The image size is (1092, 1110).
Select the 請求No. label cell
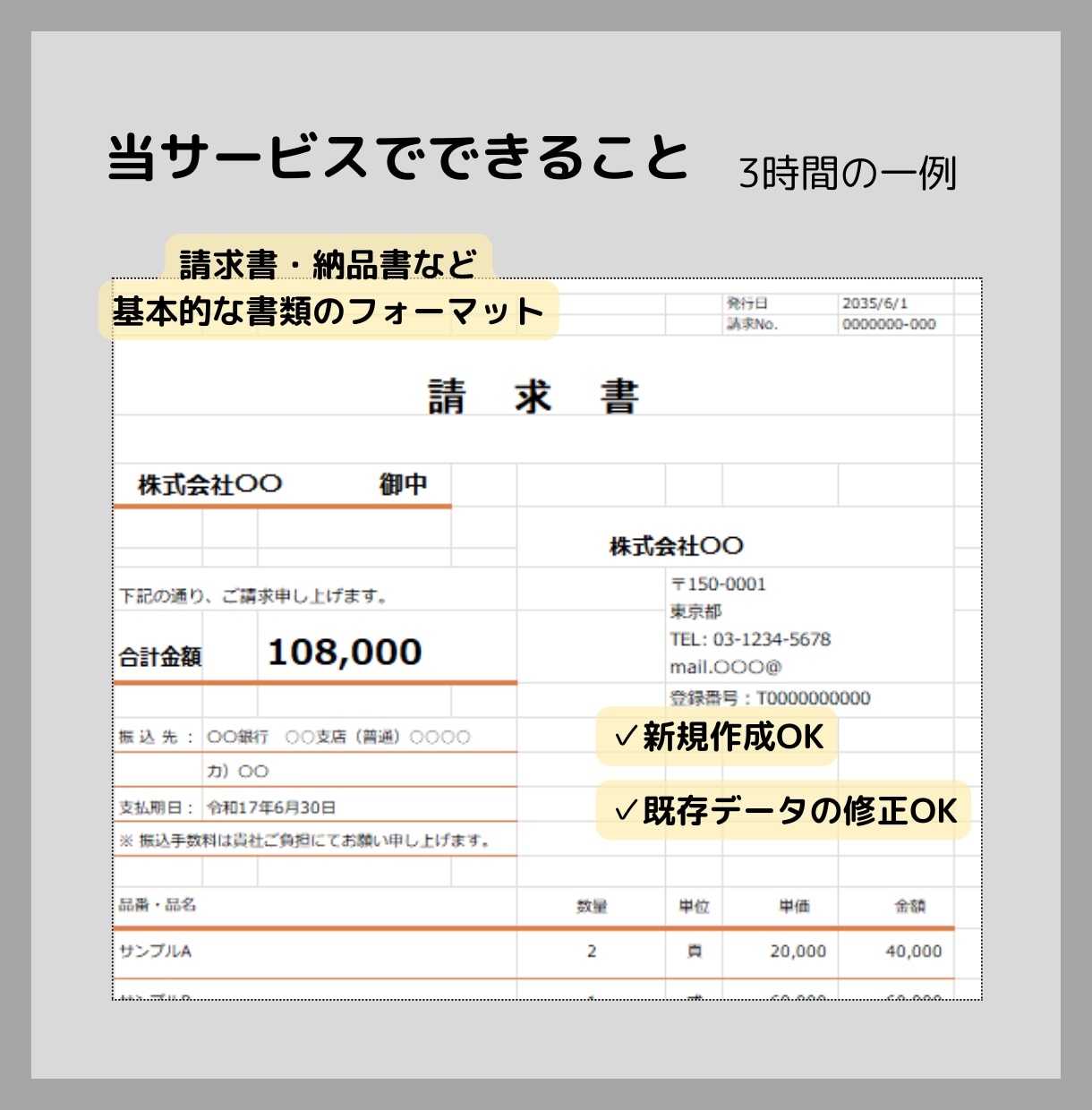(x=752, y=324)
